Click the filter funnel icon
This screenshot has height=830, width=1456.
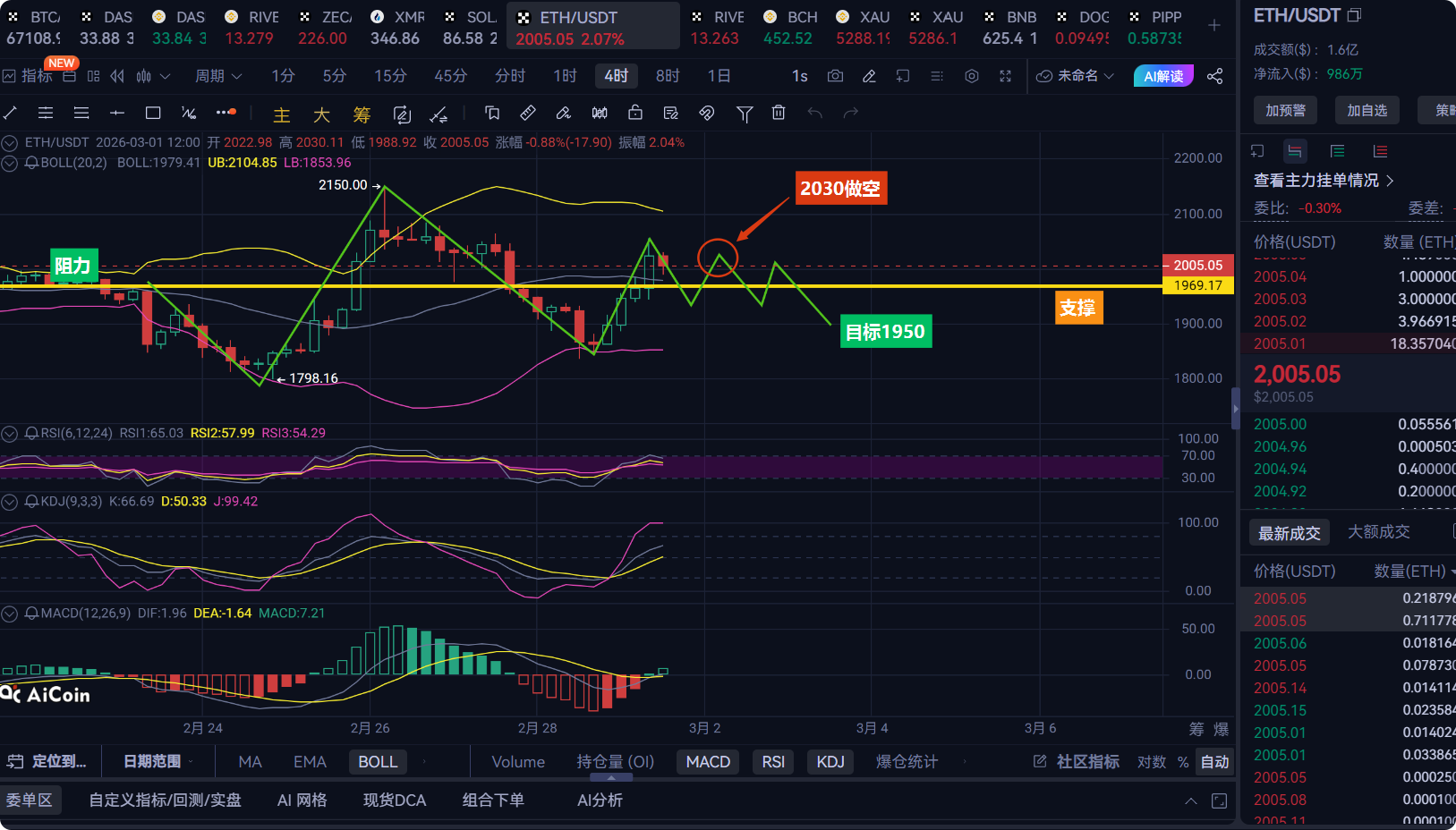pos(744,113)
